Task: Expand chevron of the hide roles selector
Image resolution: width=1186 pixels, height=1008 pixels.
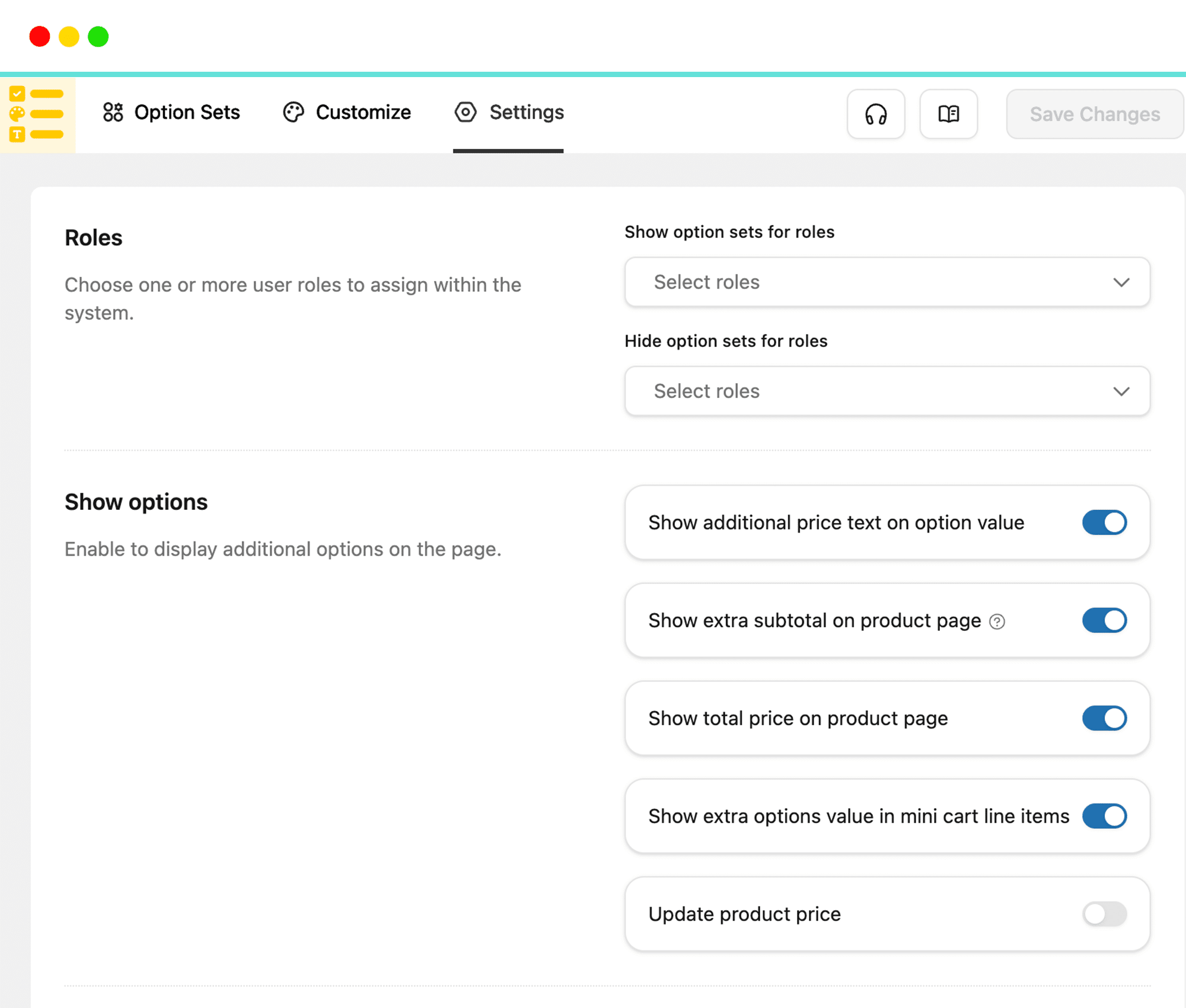Action: [1121, 391]
